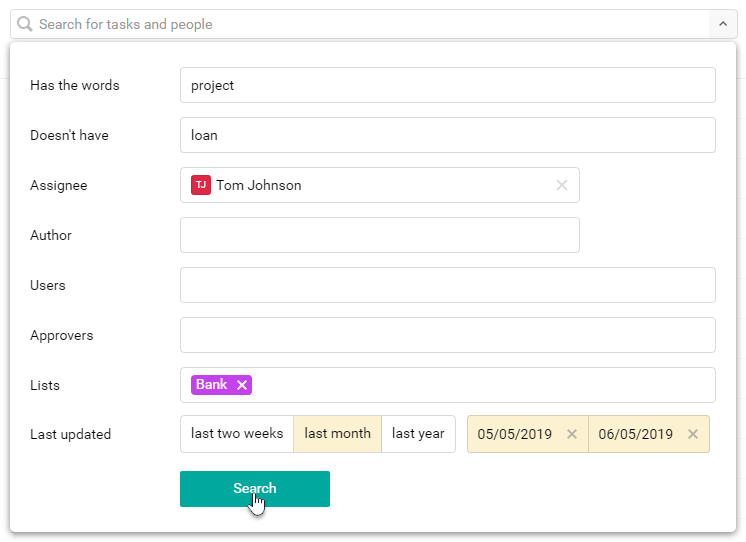The image size is (746, 542).
Task: Select the last year filter
Action: [x=418, y=434]
